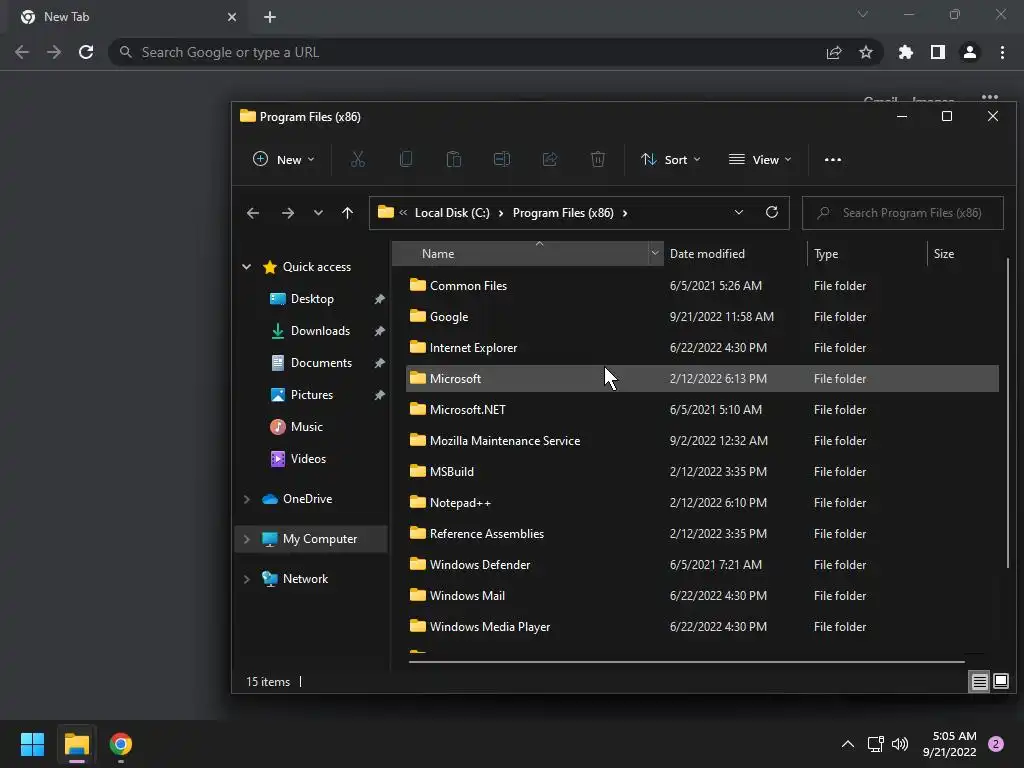Click the Rename icon in Explorer toolbar
Image resolution: width=1024 pixels, height=768 pixels.
pos(502,159)
